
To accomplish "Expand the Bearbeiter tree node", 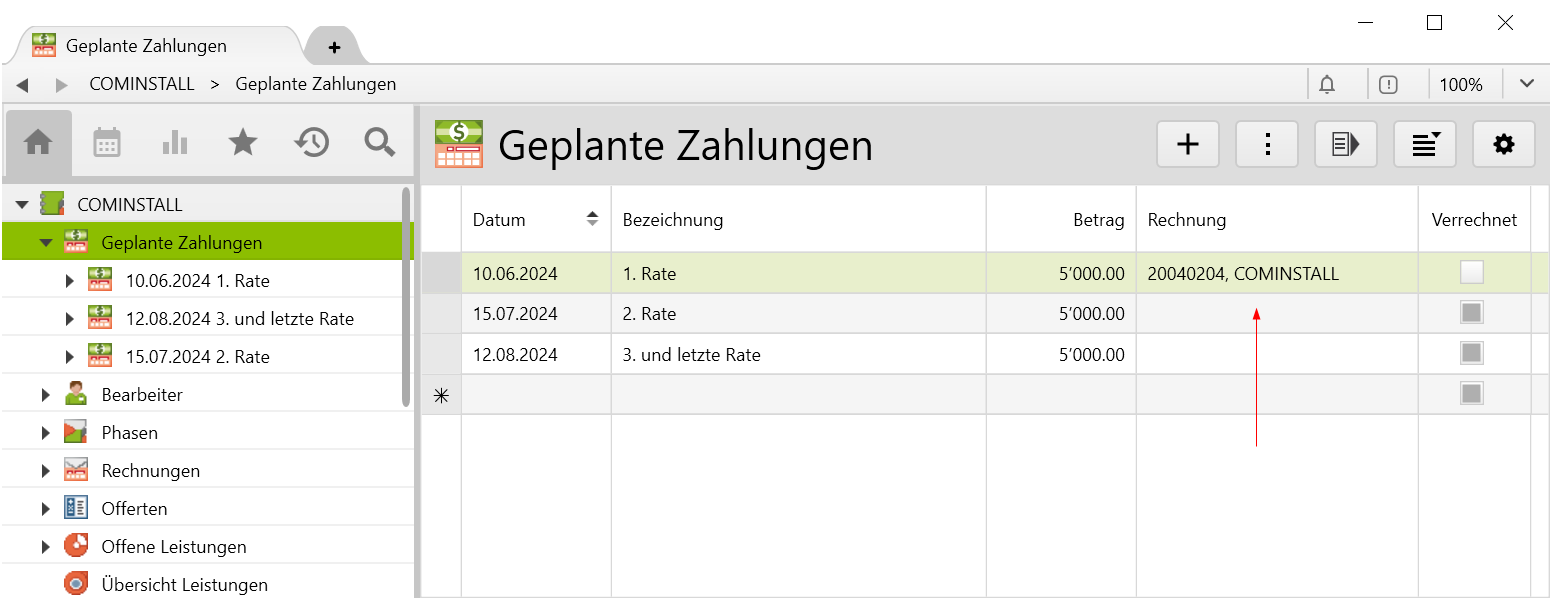I will pos(45,395).
